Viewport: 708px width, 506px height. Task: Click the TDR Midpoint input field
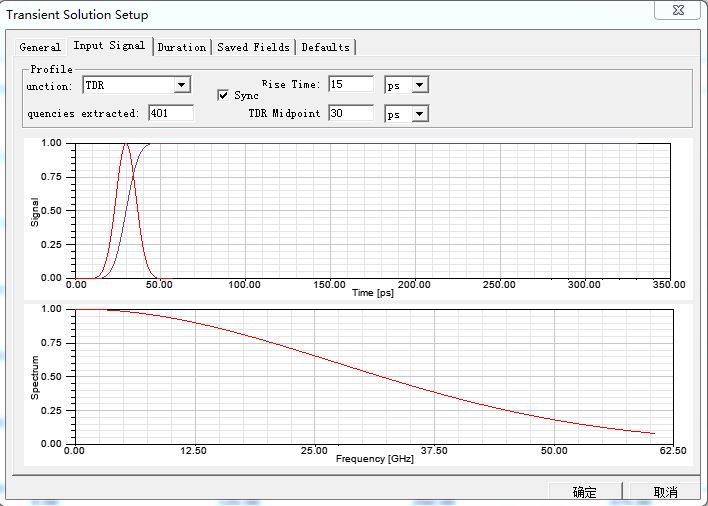(x=351, y=113)
